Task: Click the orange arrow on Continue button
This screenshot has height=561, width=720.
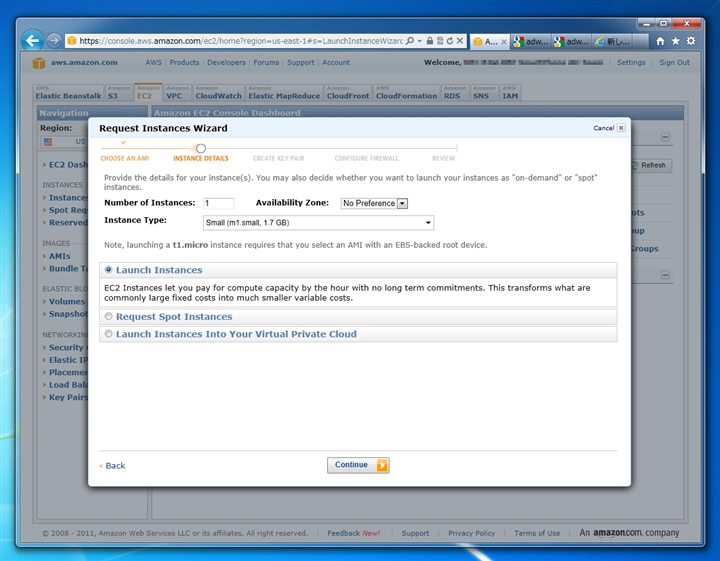Action: [x=382, y=466]
